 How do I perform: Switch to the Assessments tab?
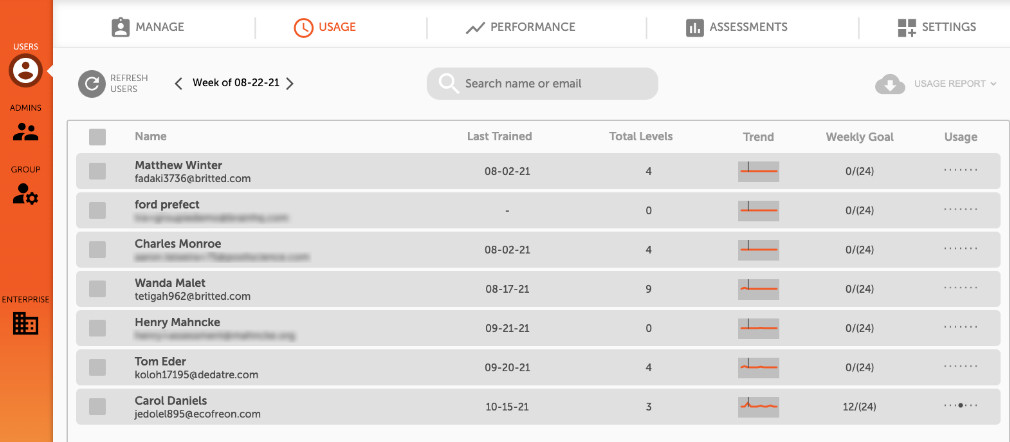[737, 27]
